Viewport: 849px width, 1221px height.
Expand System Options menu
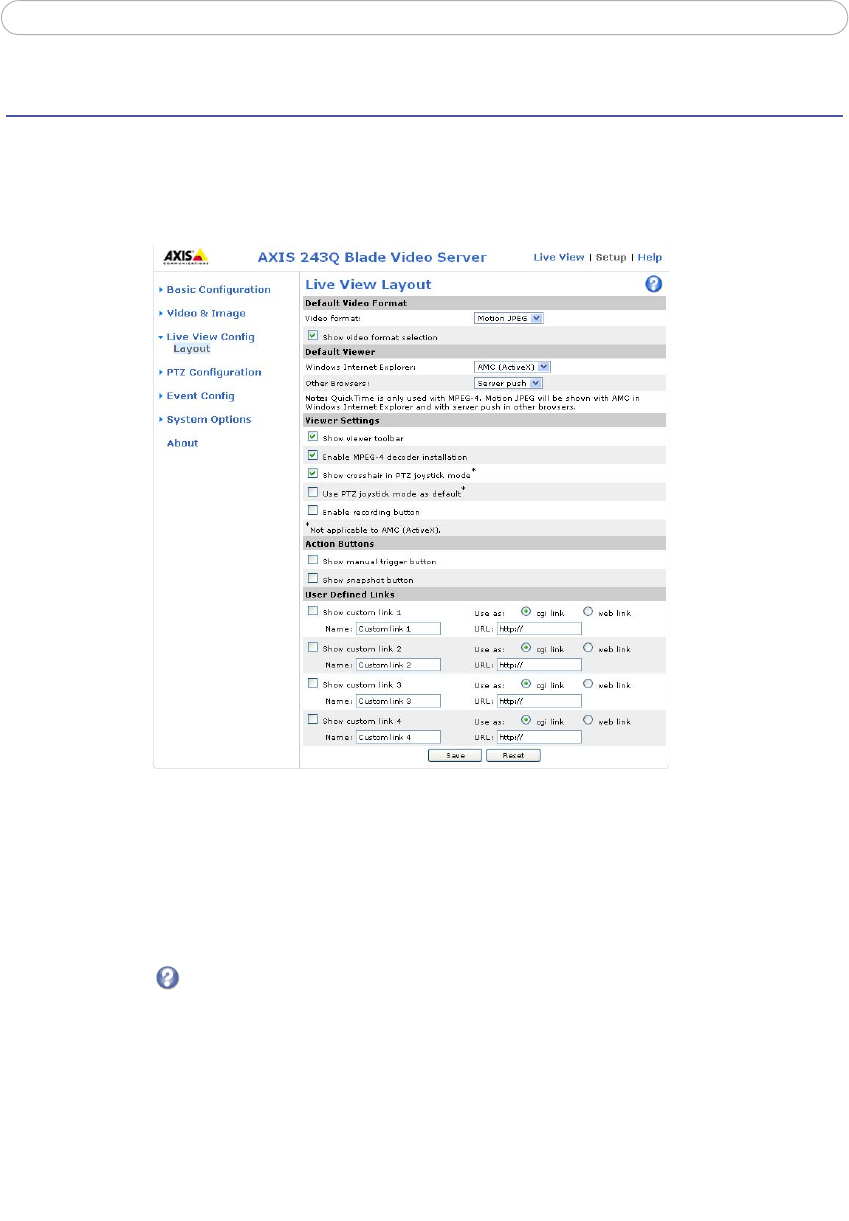(x=208, y=420)
